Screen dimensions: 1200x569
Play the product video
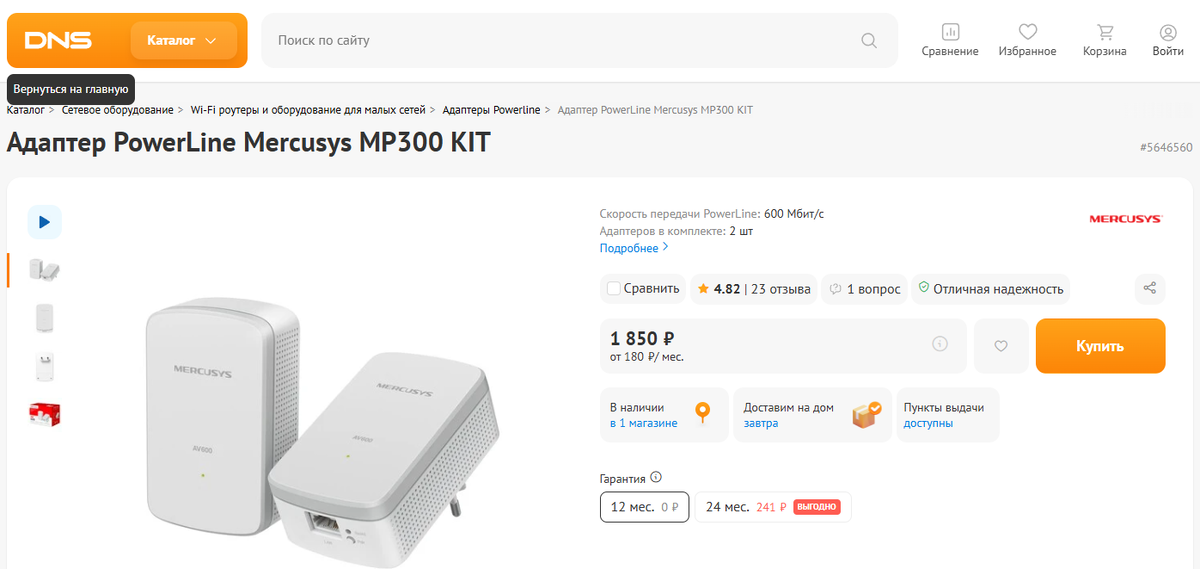(x=44, y=222)
